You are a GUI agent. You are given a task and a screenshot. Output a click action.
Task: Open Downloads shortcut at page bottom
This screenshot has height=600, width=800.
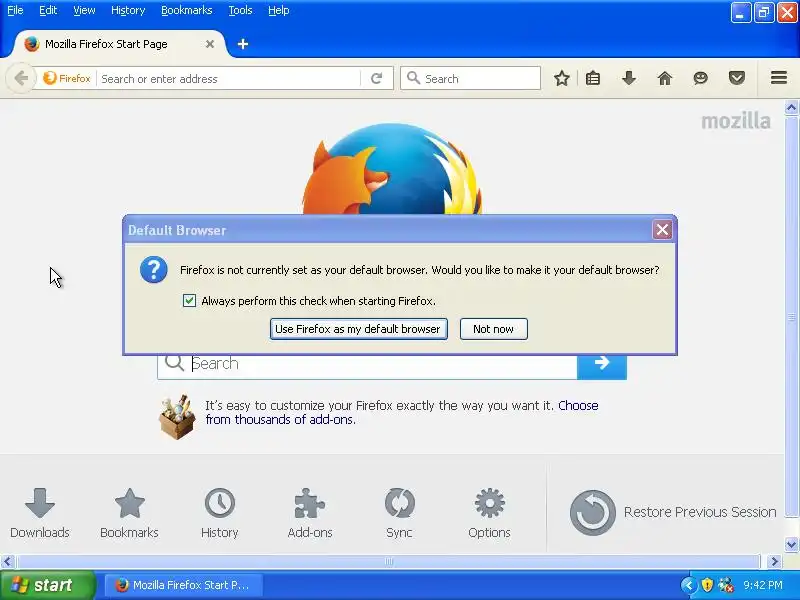coord(40,513)
